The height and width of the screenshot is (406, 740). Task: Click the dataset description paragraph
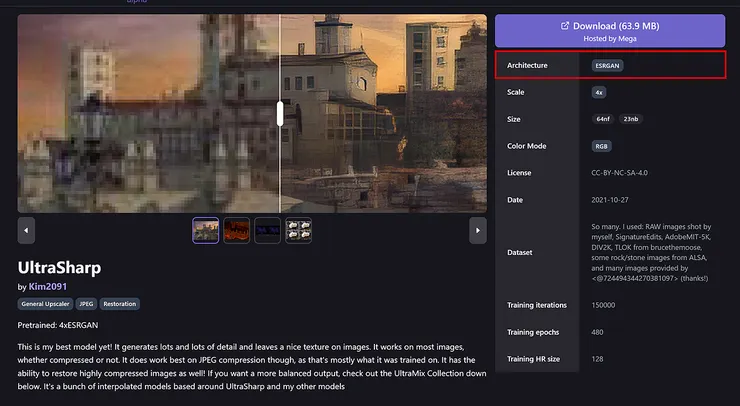pos(651,253)
